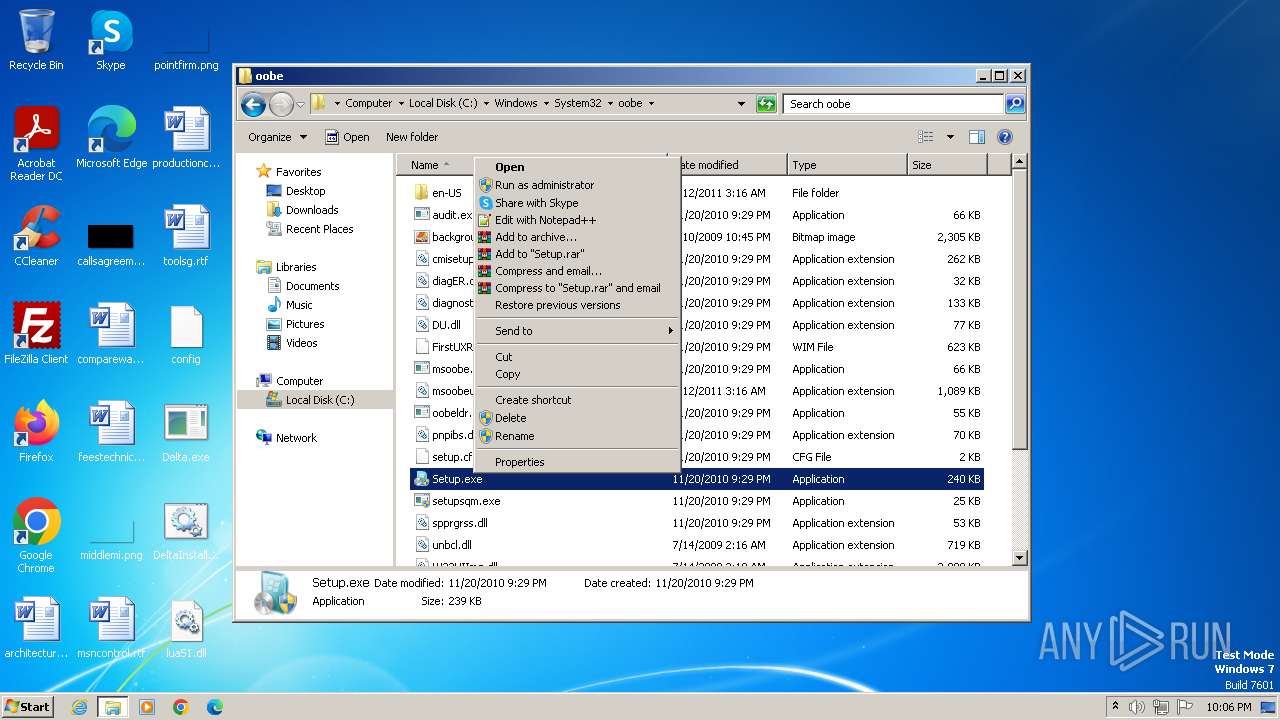Viewport: 1280px width, 720px height.
Task: Choose Edit with Notepad++ menu entry
Action: click(x=545, y=220)
